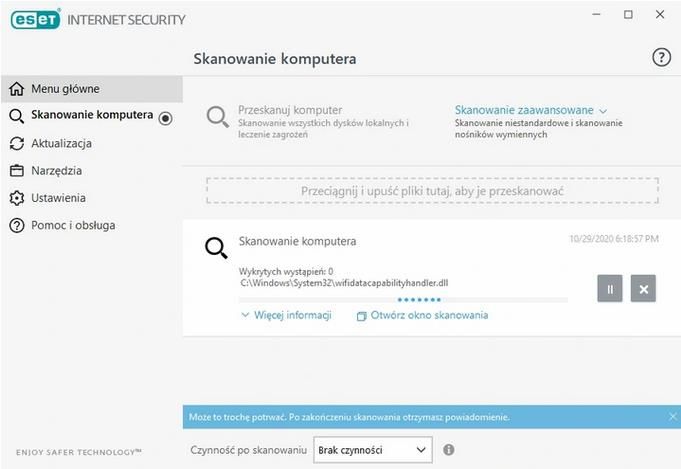Image resolution: width=681 pixels, height=469 pixels.
Task: Dismiss the blue notification banner
Action: pos(673,416)
